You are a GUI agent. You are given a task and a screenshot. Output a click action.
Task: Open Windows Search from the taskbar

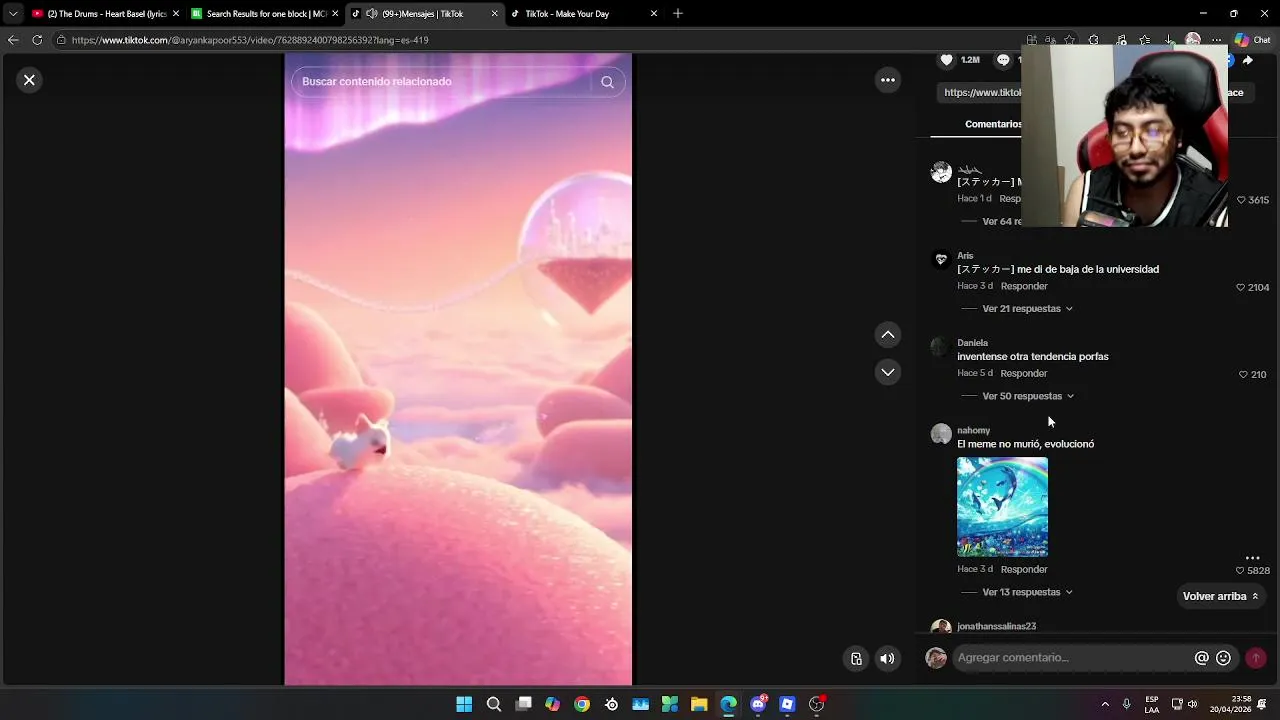click(494, 704)
